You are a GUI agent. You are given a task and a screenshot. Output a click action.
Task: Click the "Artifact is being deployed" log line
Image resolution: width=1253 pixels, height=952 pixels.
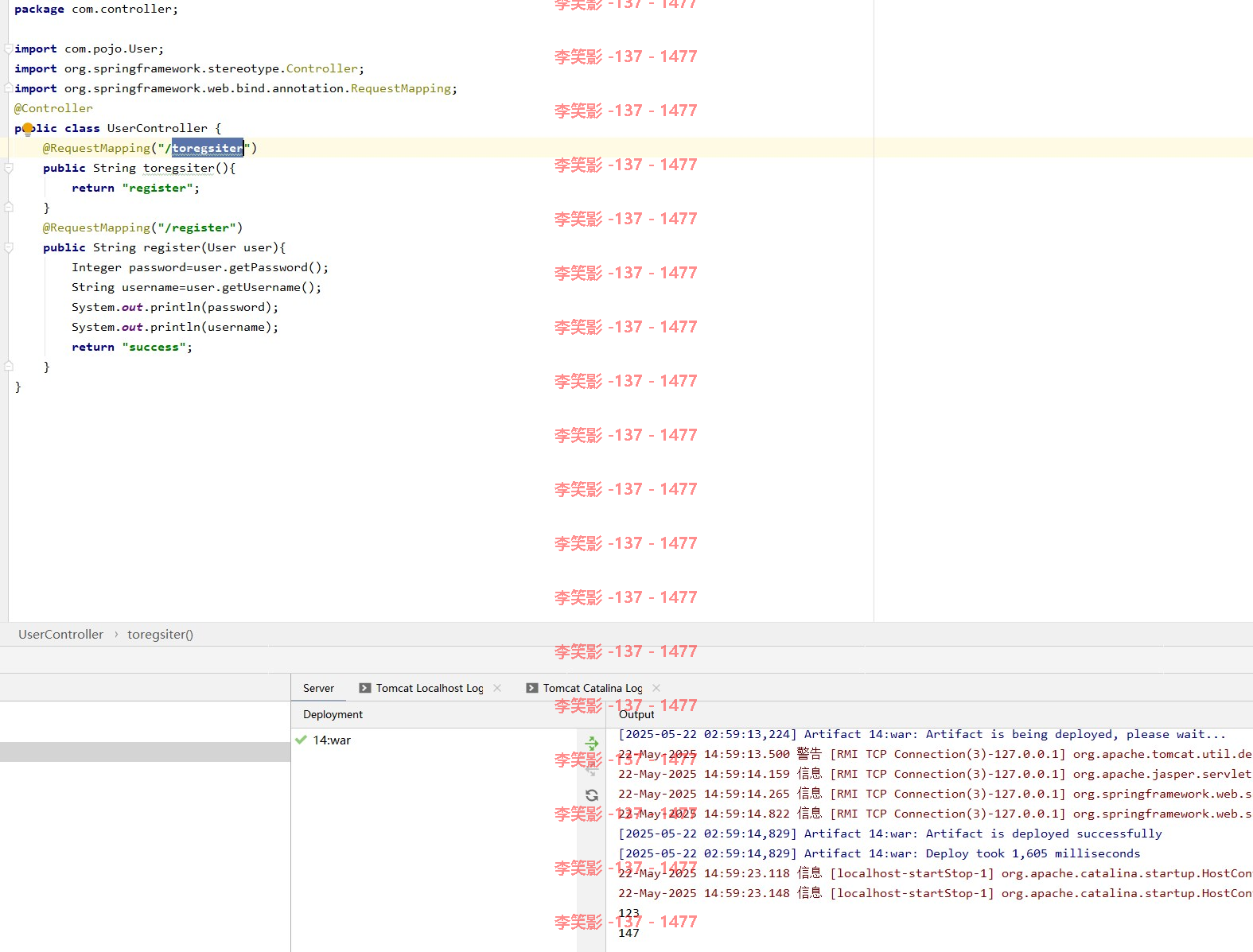click(922, 734)
